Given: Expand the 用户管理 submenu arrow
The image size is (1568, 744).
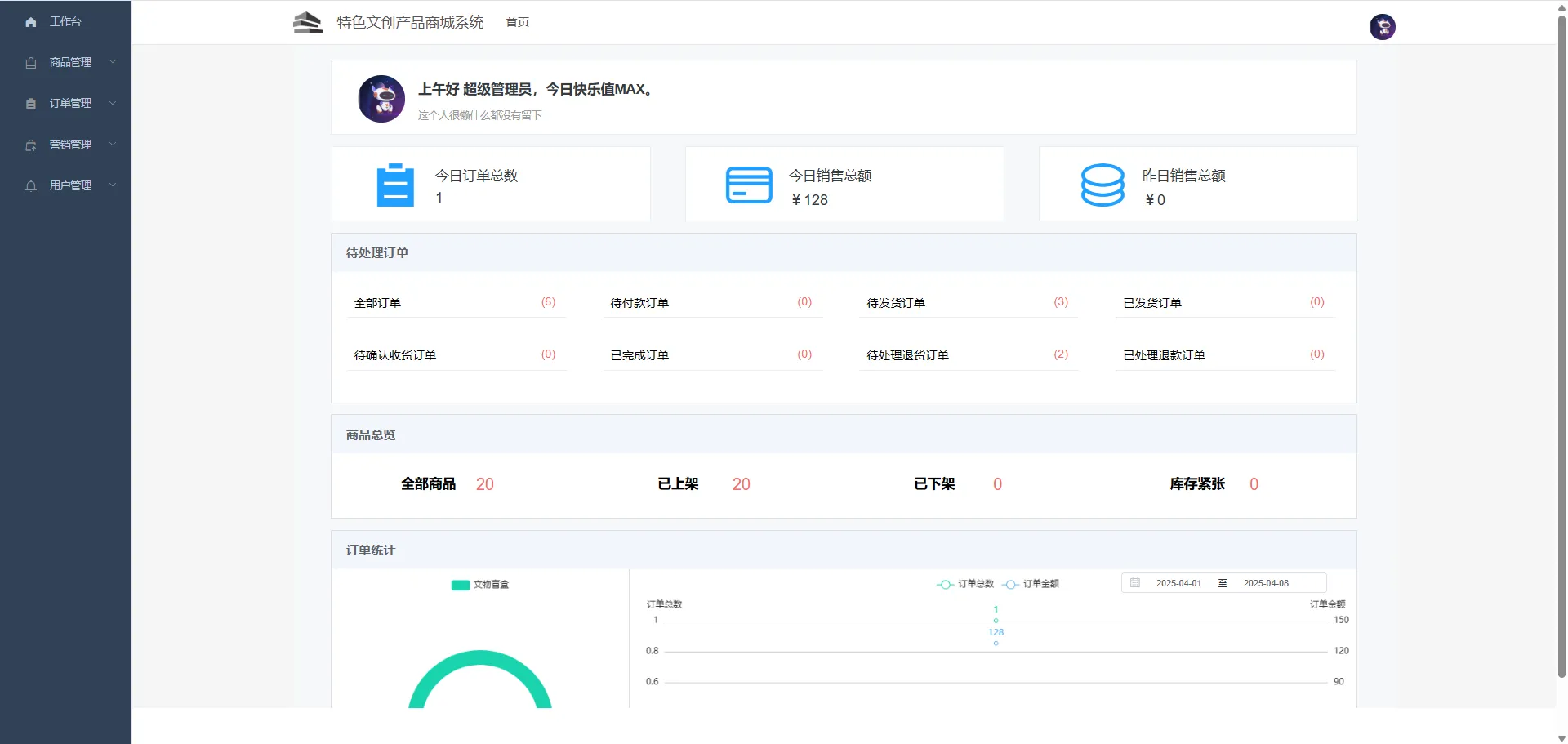Looking at the screenshot, I should coord(113,185).
